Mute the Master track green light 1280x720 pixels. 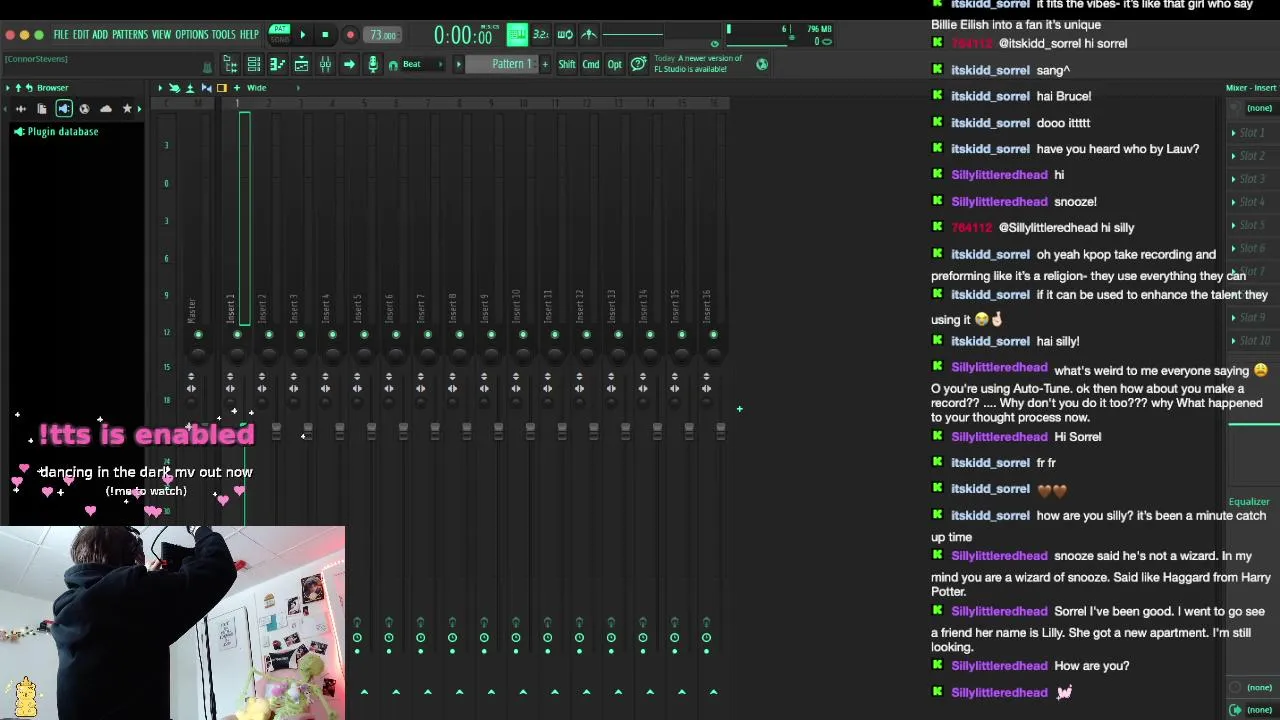[x=198, y=335]
